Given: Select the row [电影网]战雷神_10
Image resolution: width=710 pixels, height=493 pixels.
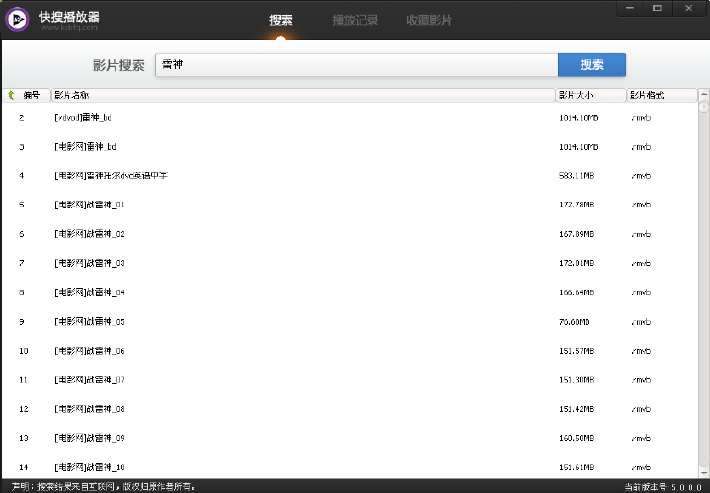Looking at the screenshot, I should (350, 467).
